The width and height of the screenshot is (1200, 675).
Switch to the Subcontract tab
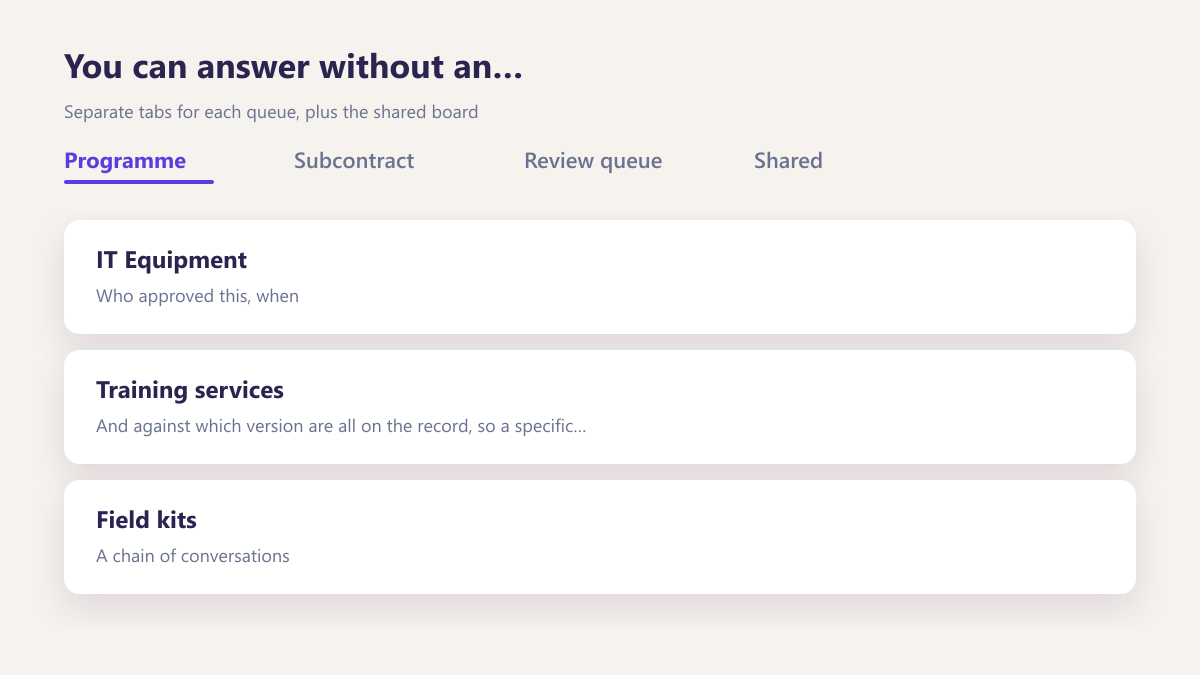point(354,161)
